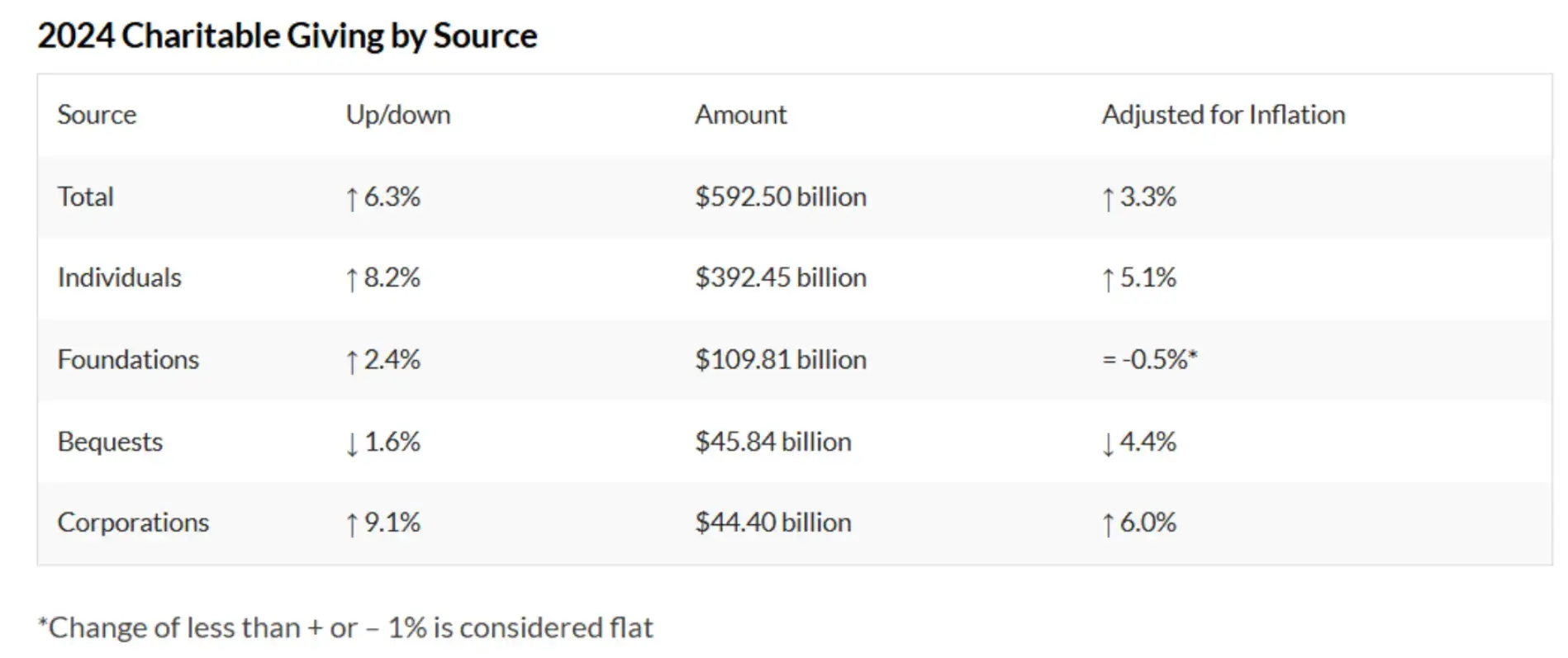Click the up arrow beside 8.2%
Screen dimensions: 1568x658
pyautogui.click(x=352, y=279)
